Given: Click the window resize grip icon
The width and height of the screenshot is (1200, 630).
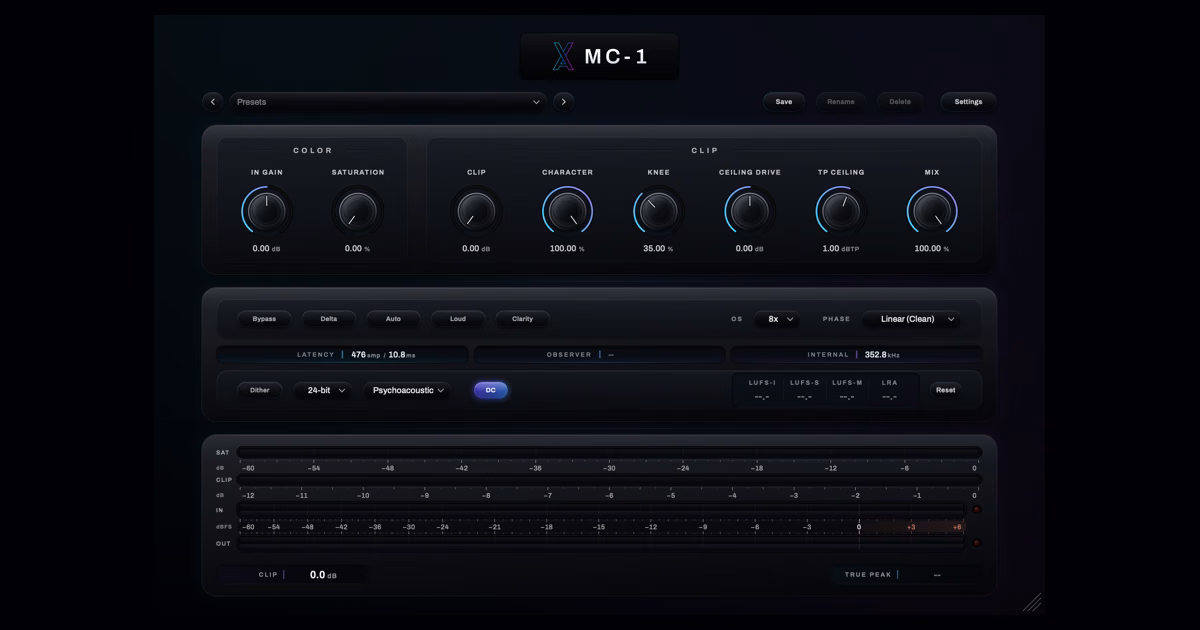Looking at the screenshot, I should point(1032,602).
